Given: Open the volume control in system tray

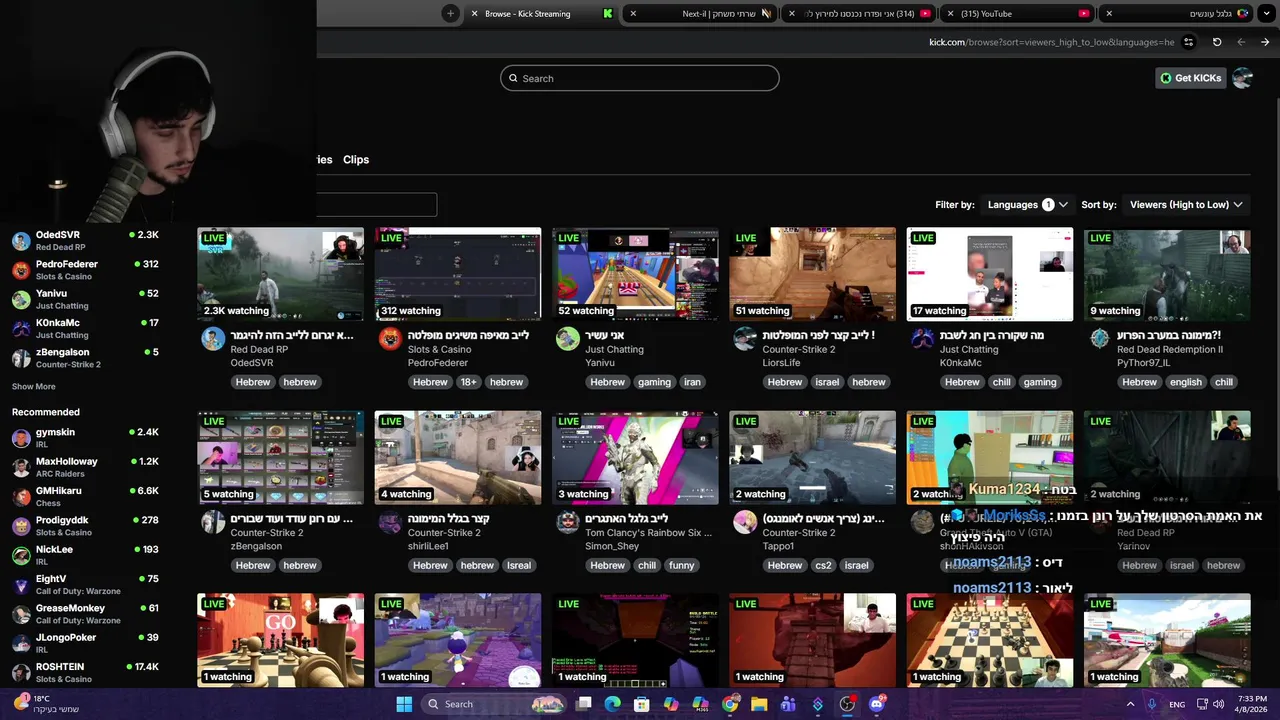Looking at the screenshot, I should pyautogui.click(x=1219, y=704).
